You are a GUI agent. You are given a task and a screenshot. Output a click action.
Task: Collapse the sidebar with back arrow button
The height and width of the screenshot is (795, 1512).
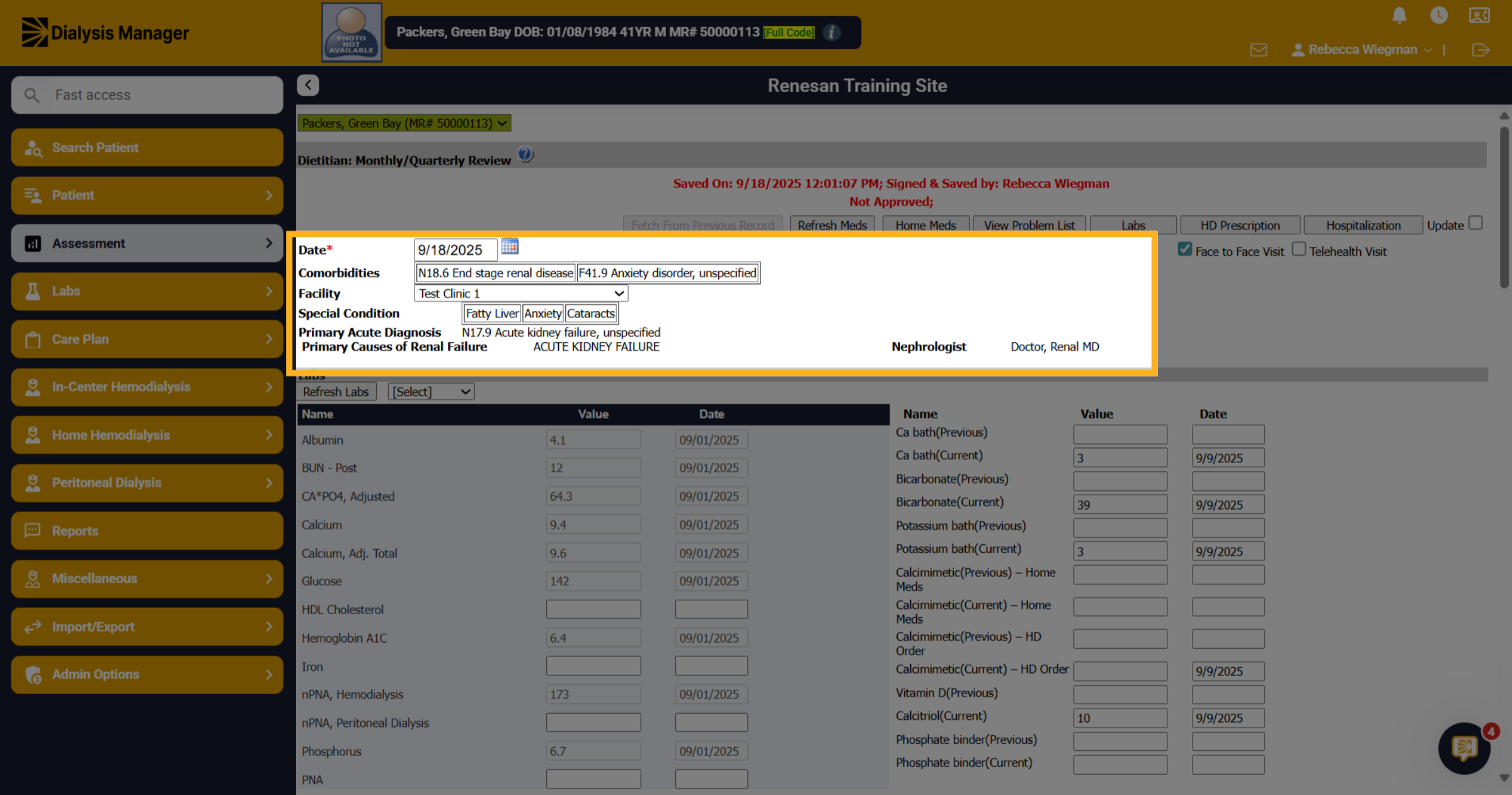tap(308, 85)
